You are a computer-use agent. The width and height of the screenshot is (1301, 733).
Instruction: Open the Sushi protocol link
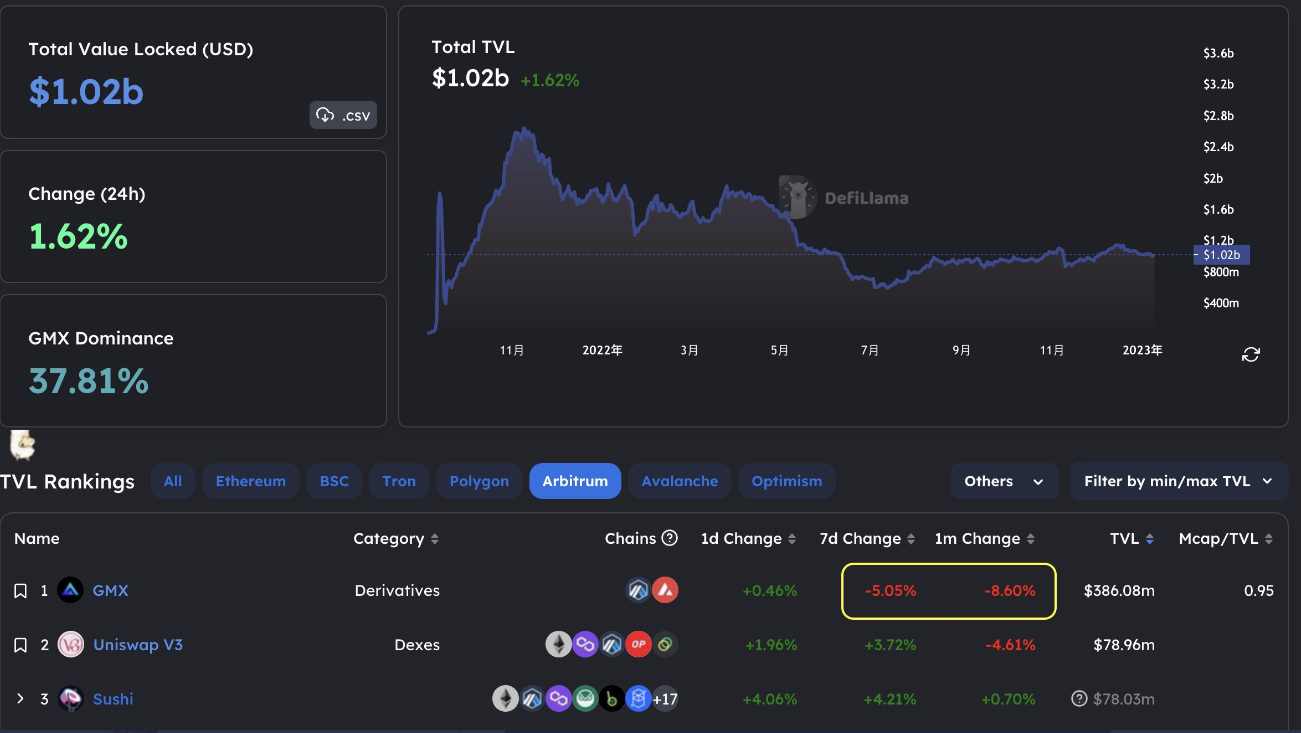point(113,699)
